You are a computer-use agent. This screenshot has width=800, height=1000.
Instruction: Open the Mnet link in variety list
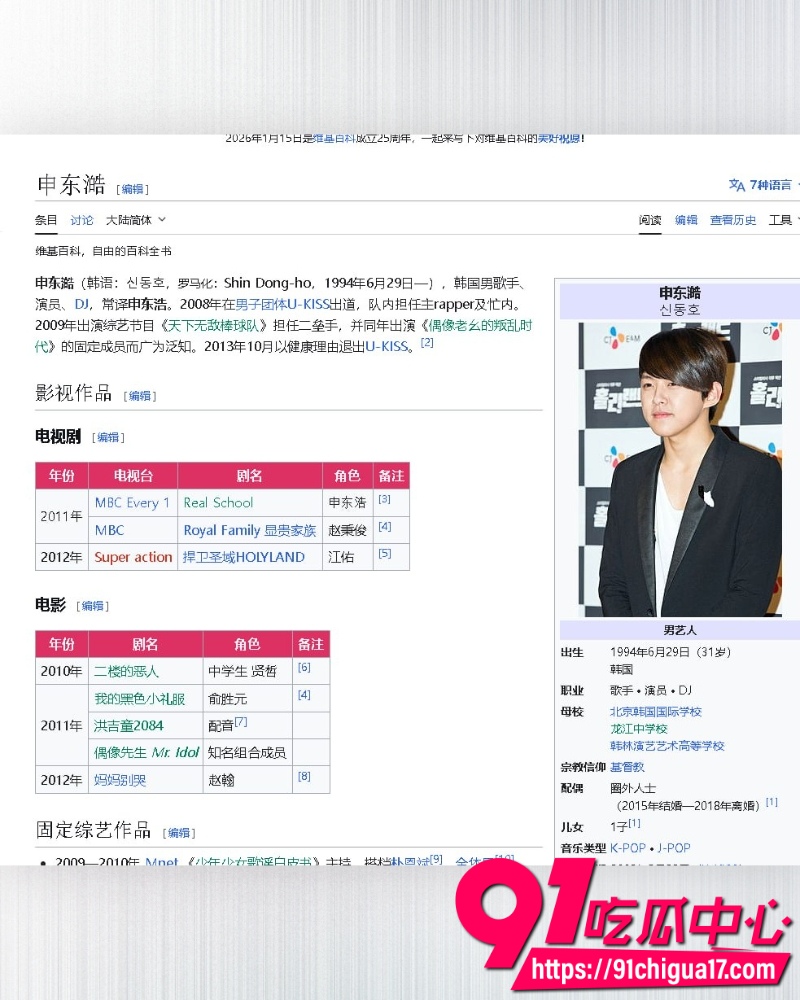click(161, 861)
